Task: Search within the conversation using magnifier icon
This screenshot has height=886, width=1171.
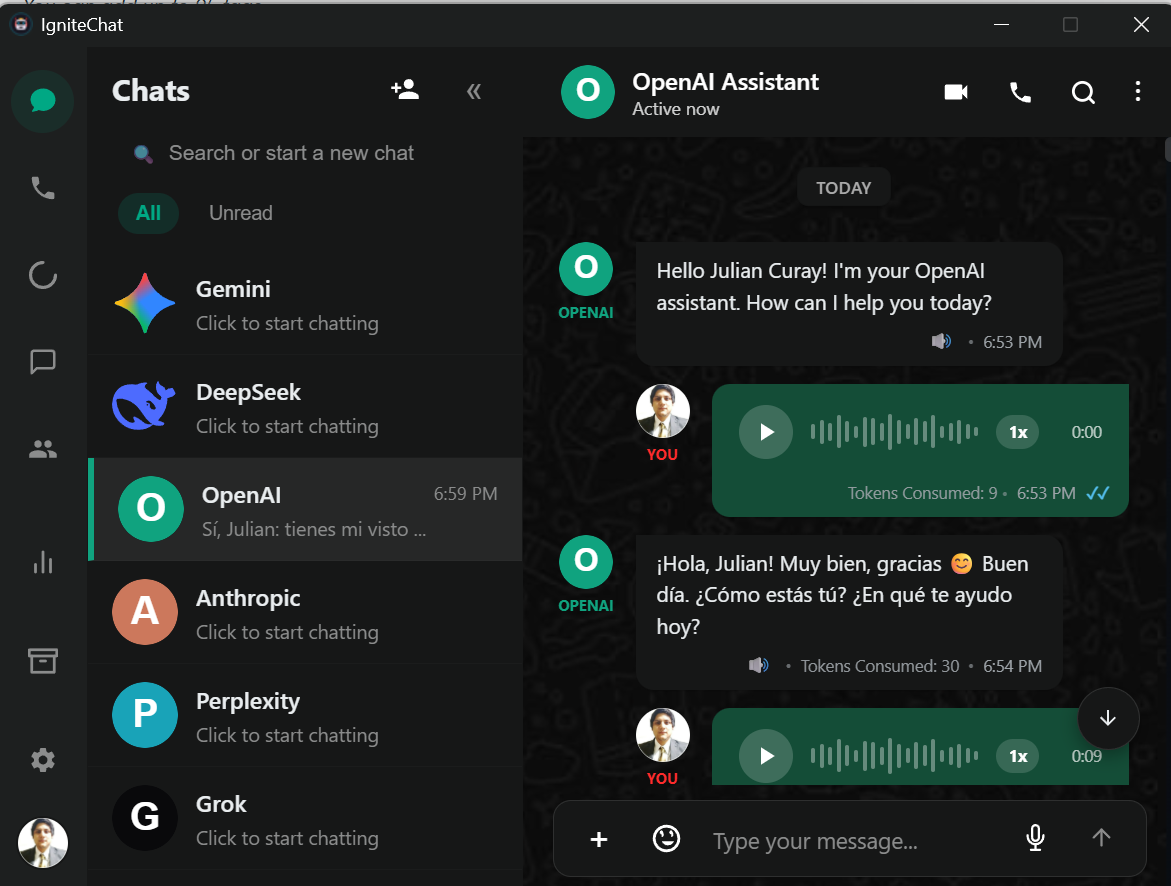Action: point(1083,92)
